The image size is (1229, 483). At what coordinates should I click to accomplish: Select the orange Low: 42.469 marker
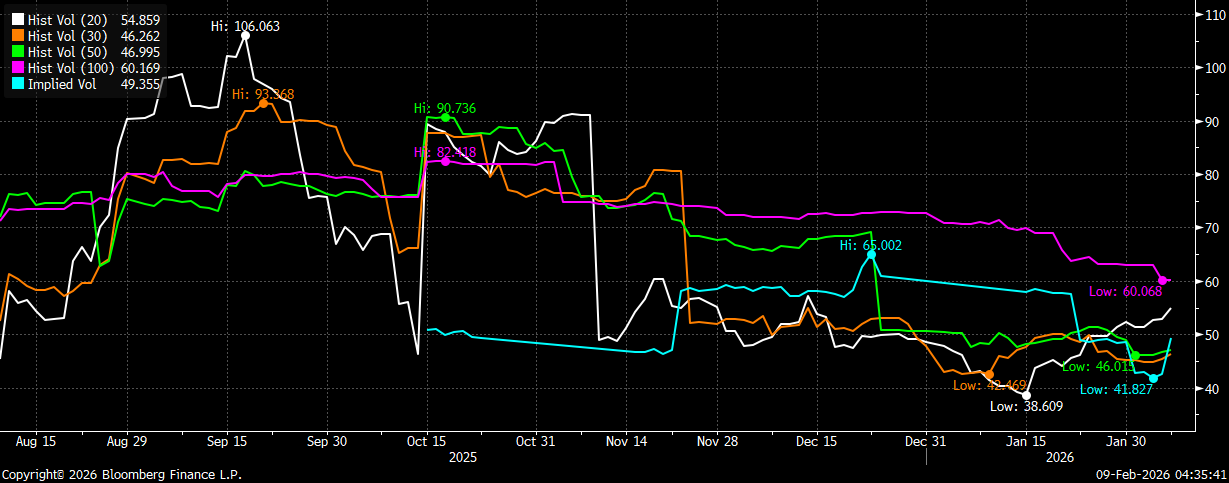pyautogui.click(x=989, y=374)
